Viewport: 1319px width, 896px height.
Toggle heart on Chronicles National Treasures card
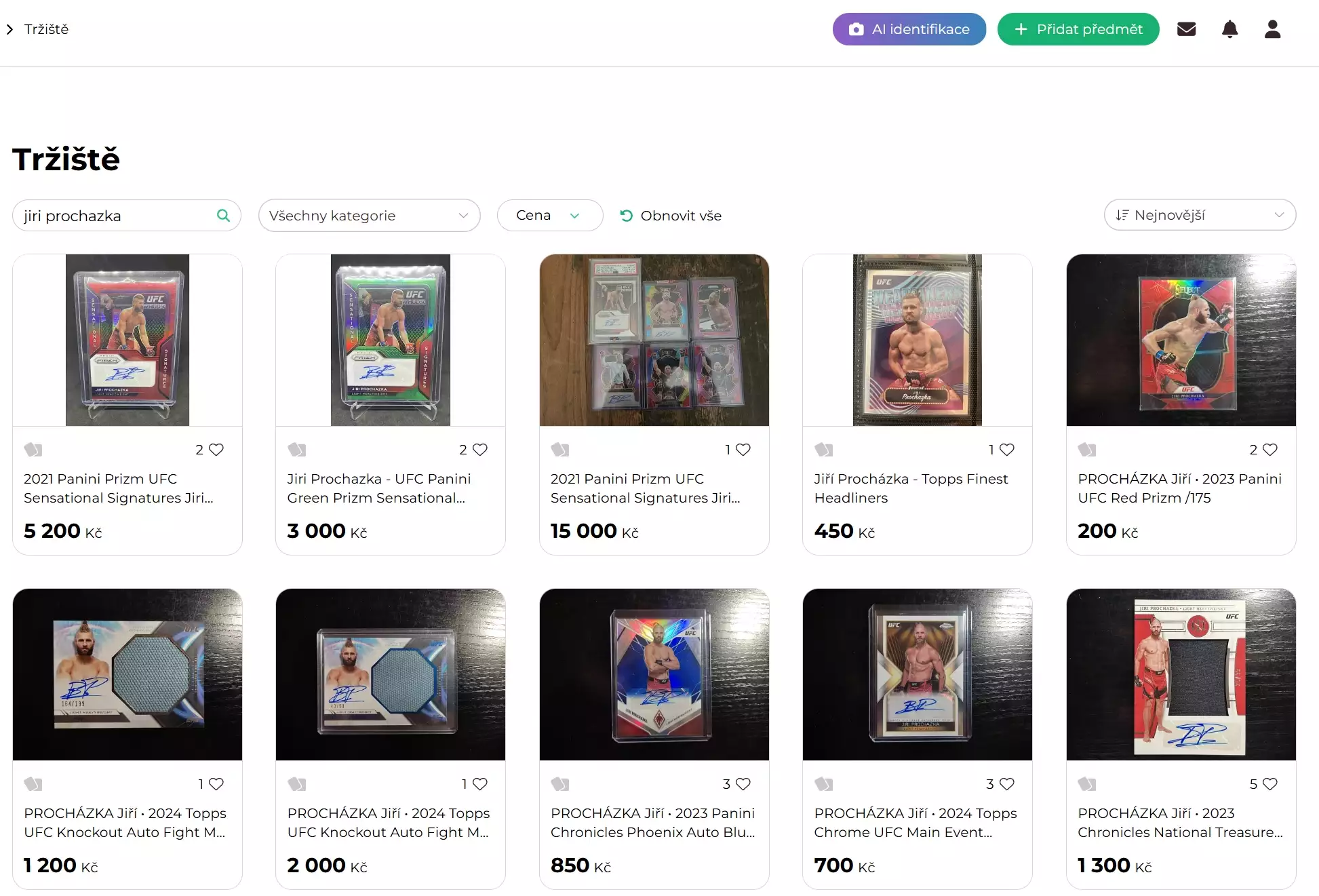coord(1270,784)
